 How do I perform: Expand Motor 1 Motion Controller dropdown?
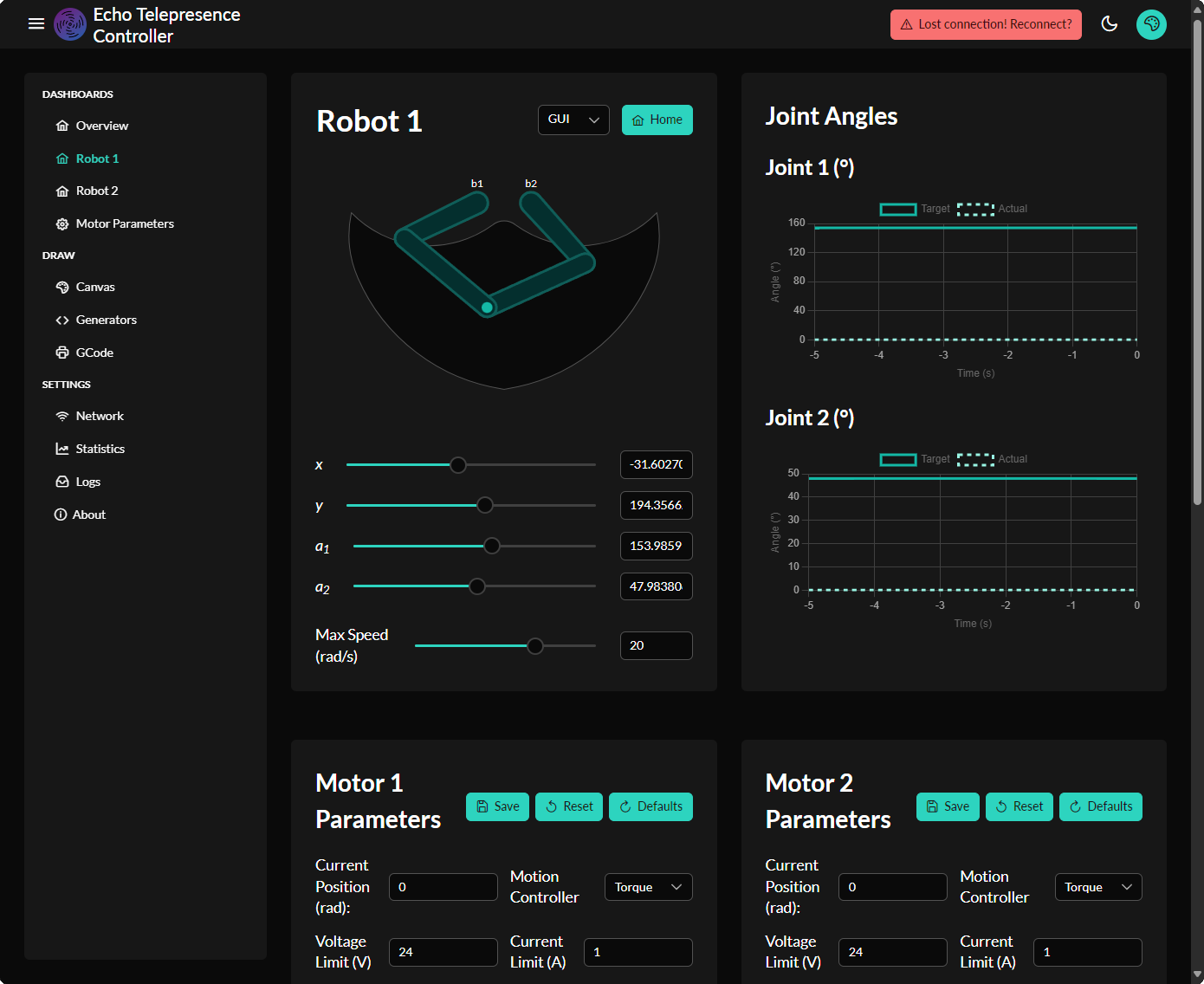pyautogui.click(x=648, y=887)
